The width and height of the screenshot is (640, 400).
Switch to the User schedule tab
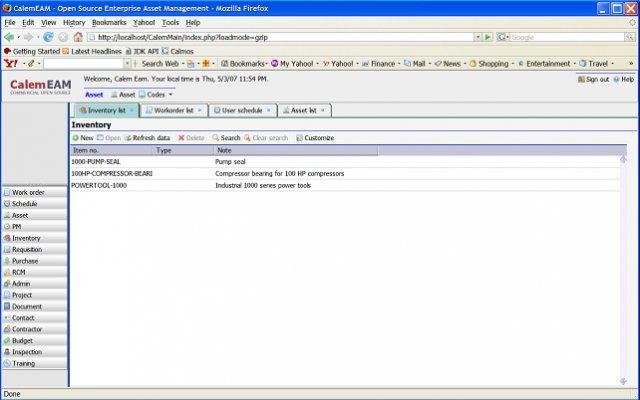click(x=242, y=111)
